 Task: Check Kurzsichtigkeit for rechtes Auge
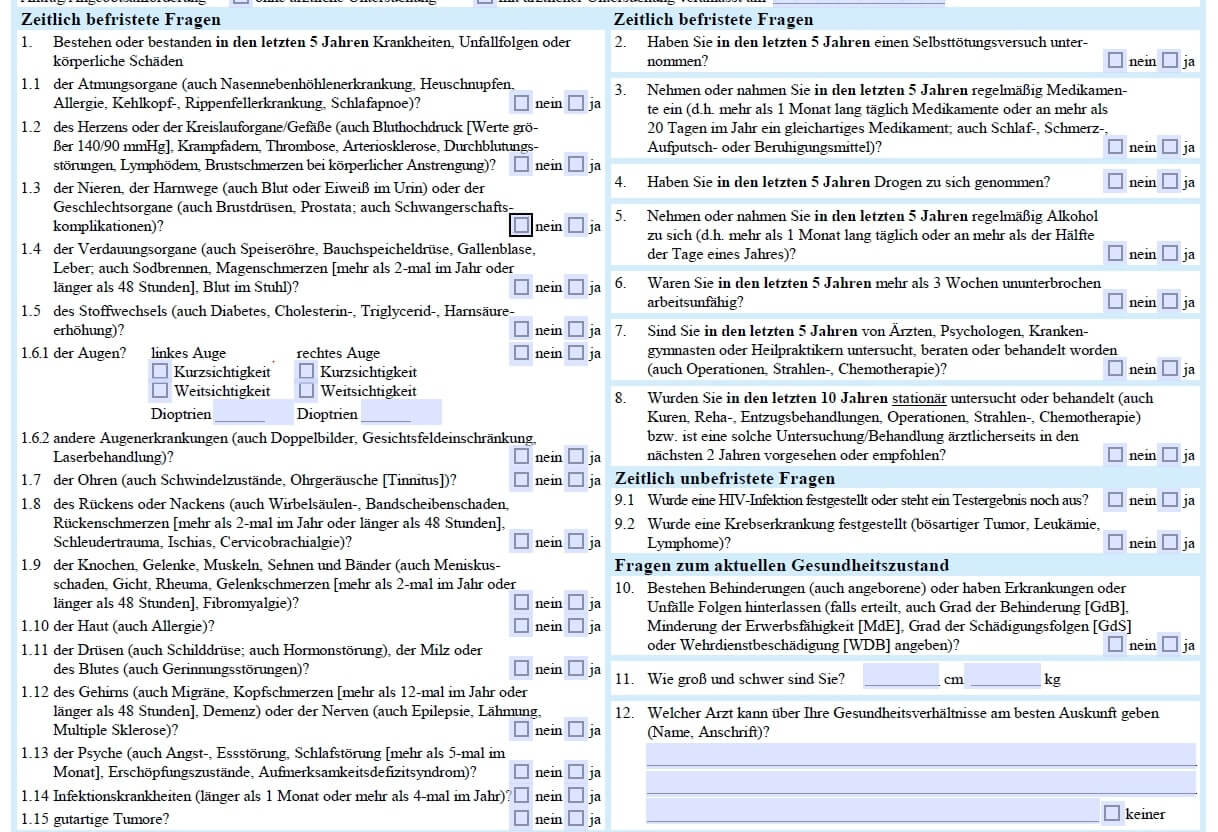[x=306, y=371]
